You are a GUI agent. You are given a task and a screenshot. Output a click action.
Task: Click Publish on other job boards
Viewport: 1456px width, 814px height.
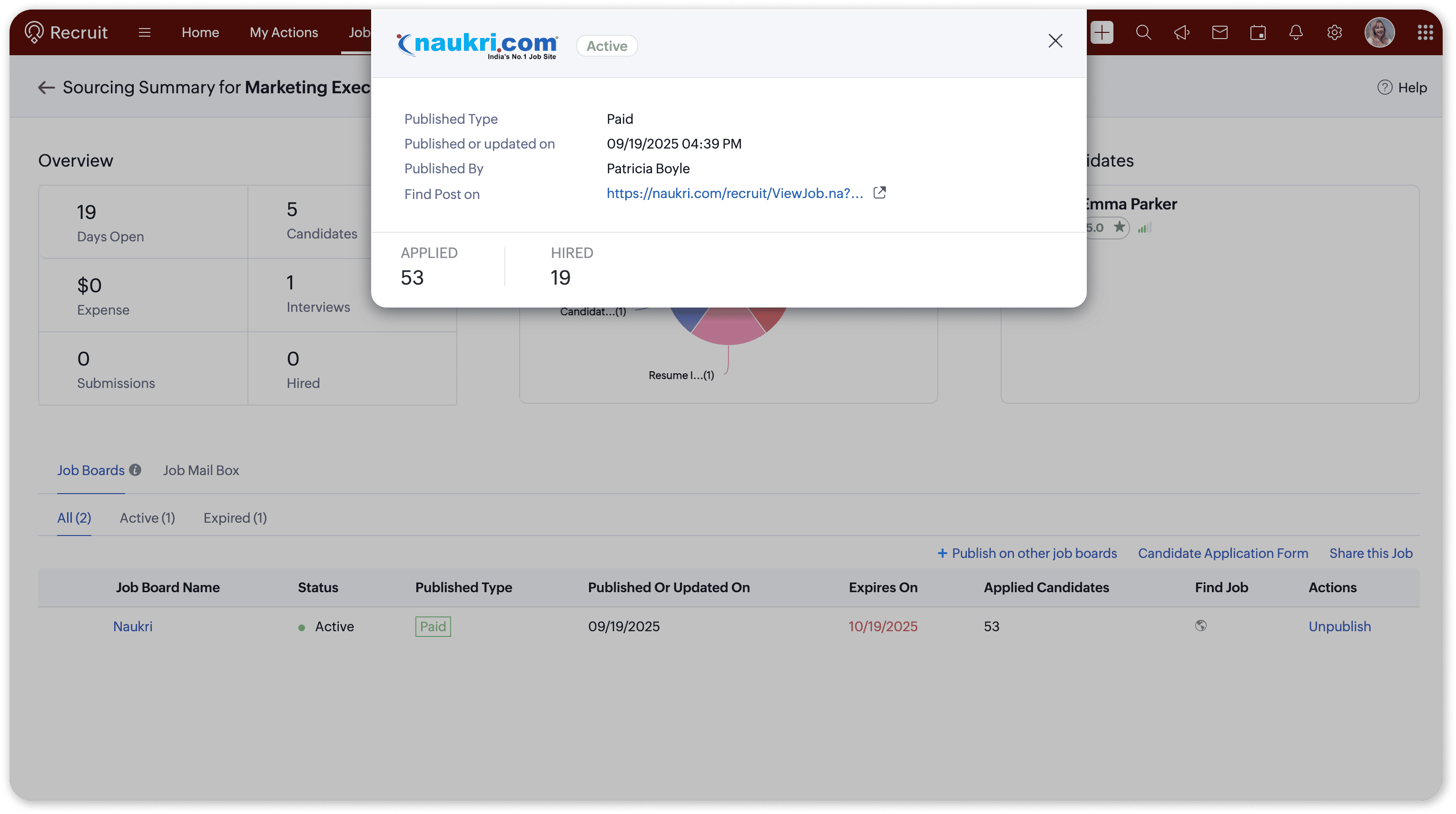coord(1027,553)
